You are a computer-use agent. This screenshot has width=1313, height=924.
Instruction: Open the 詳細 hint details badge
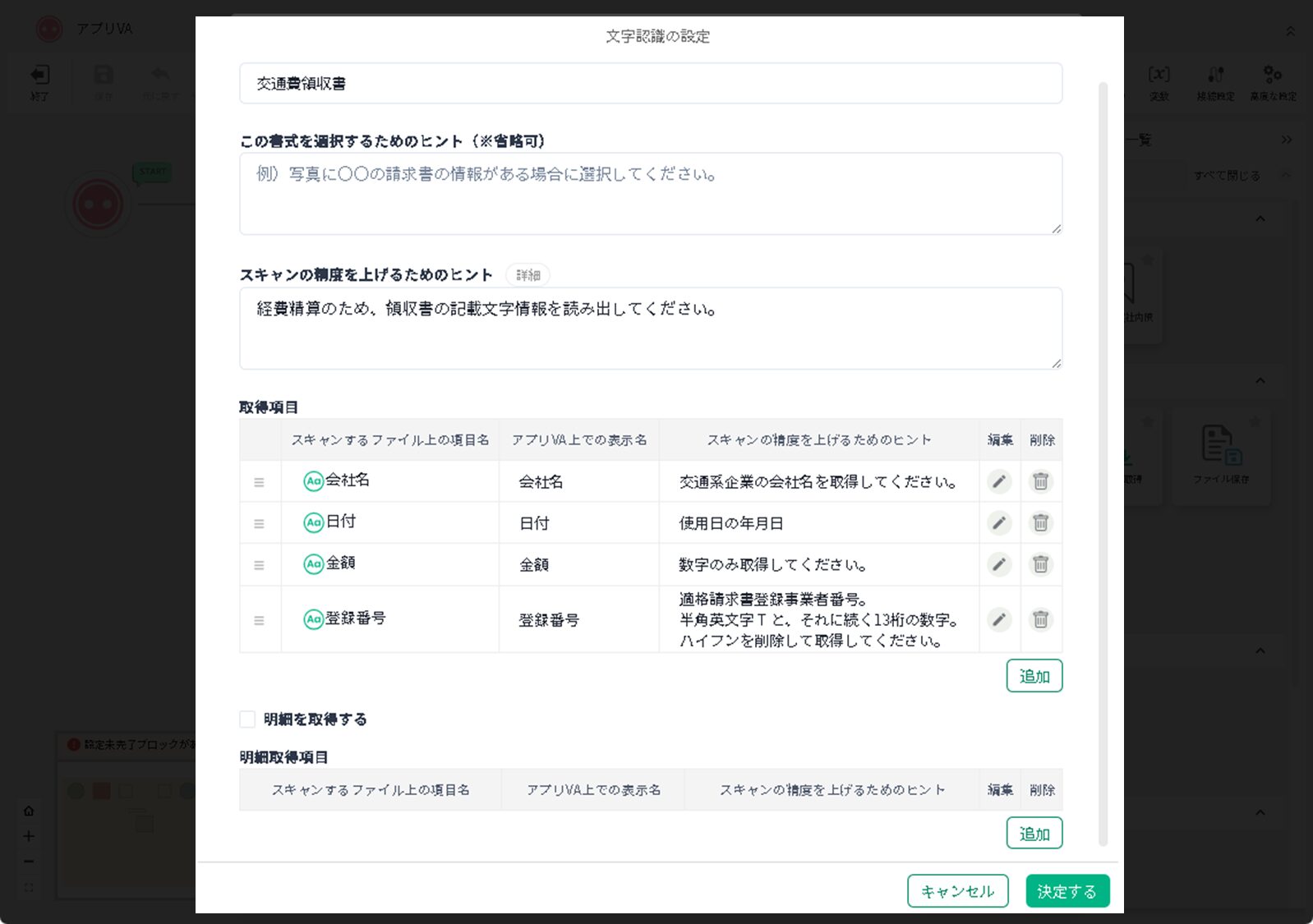tap(528, 275)
